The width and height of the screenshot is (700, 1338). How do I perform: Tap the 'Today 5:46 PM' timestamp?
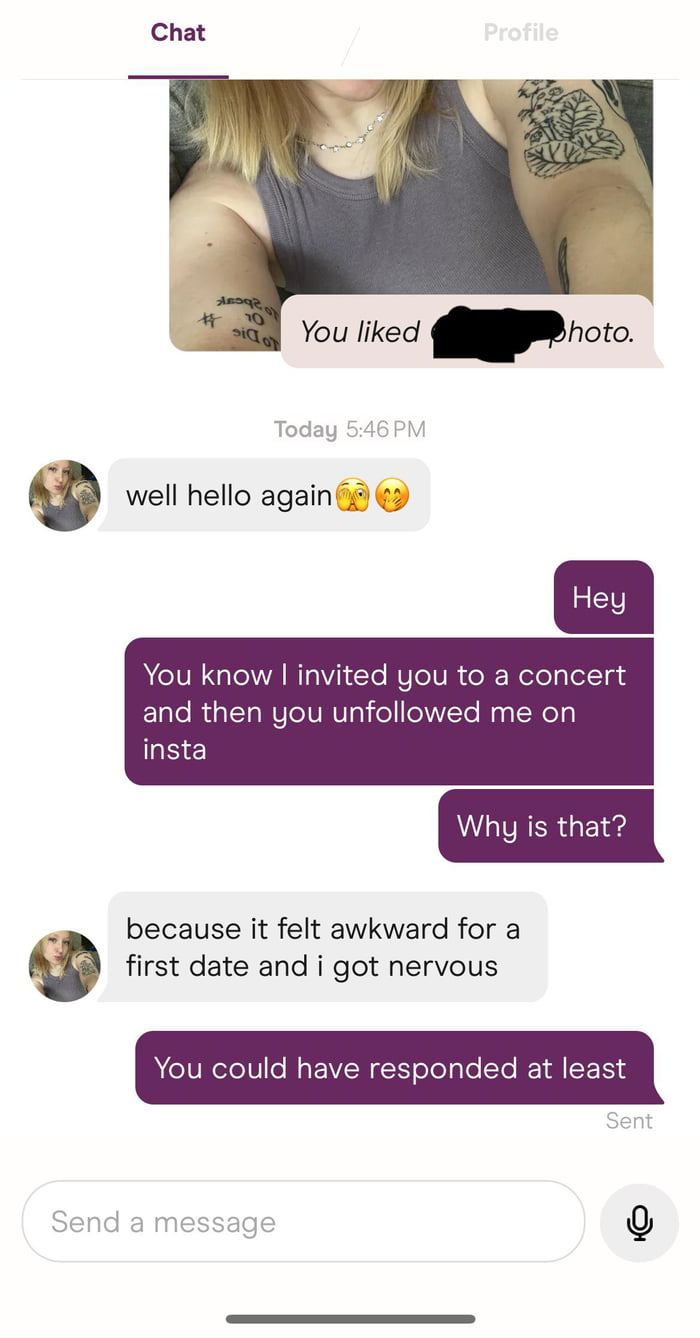click(349, 429)
